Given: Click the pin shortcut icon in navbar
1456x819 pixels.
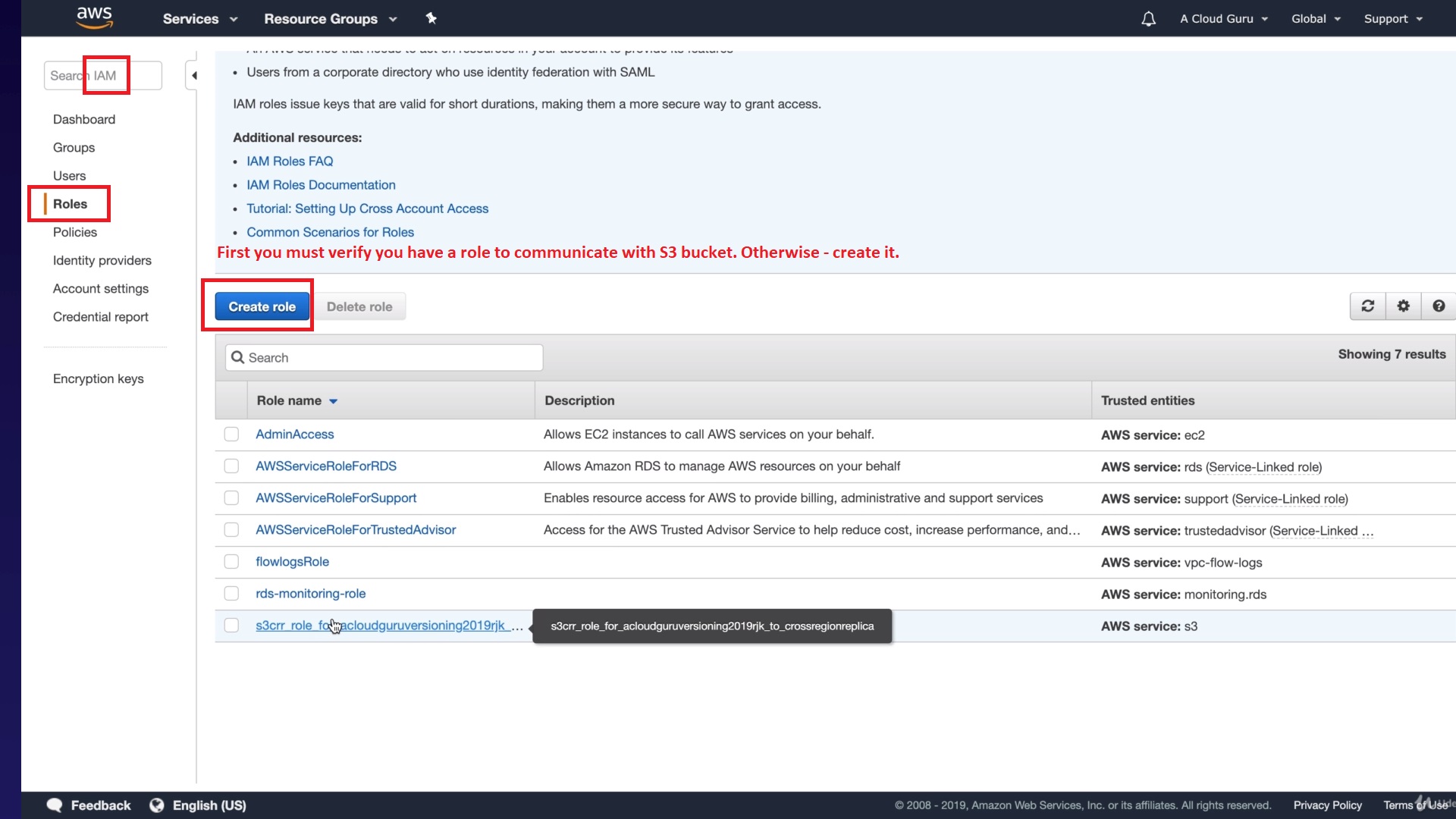Looking at the screenshot, I should (431, 18).
